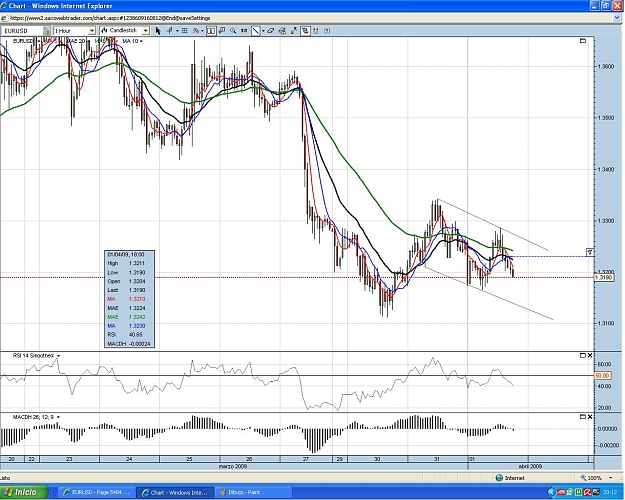Switch to EURUSD - Page taskbar window
Screen dimensions: 625x500
96,492
